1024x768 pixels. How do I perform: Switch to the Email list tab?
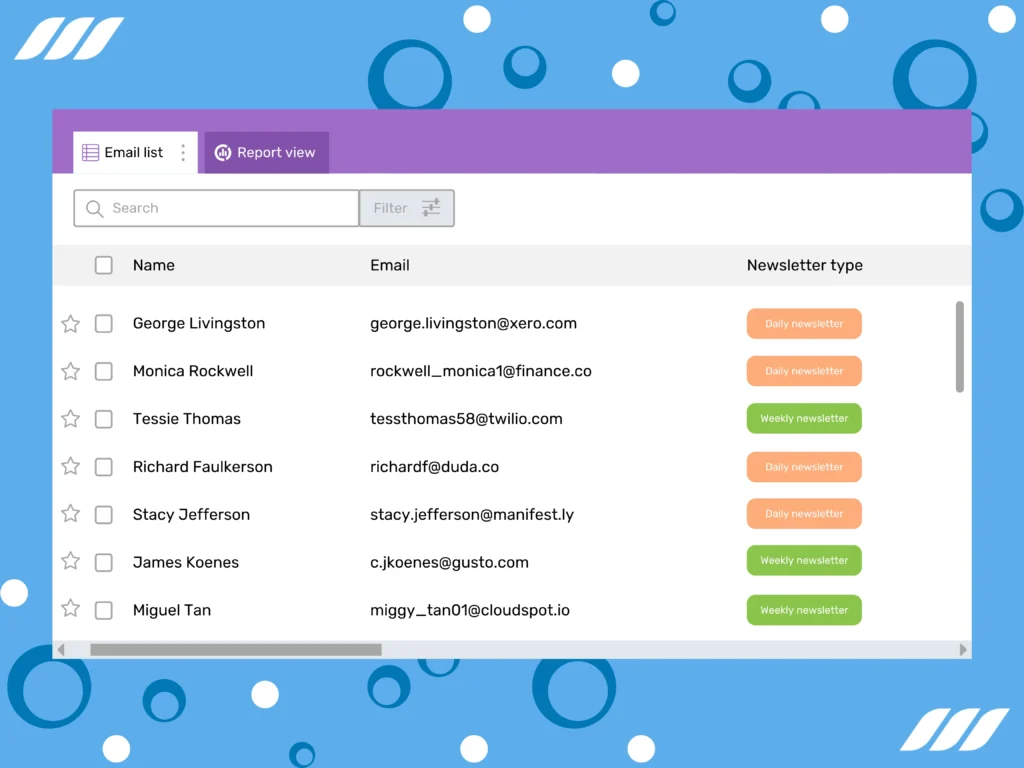click(132, 152)
